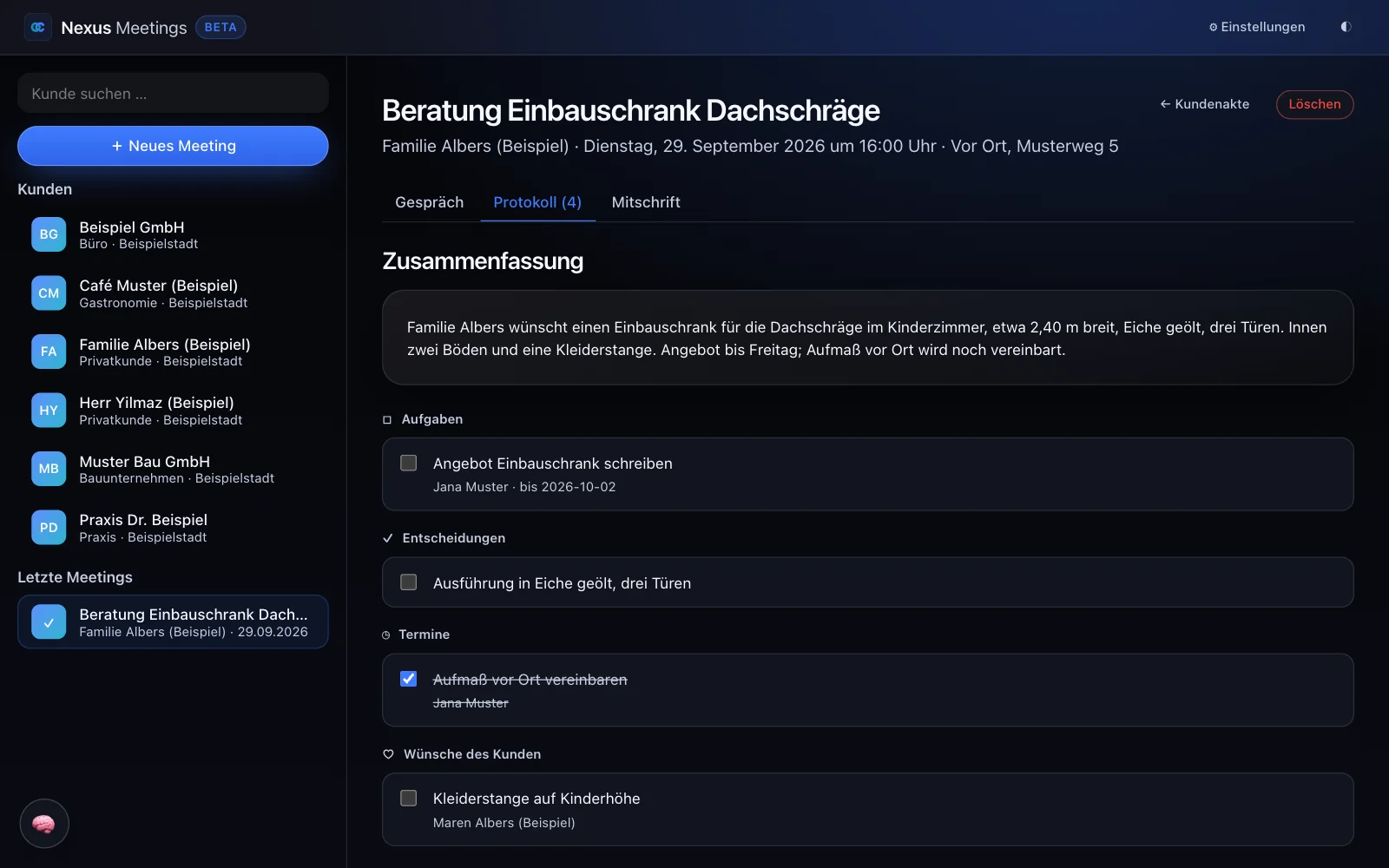Open the Mitschrift tab

coord(646,202)
